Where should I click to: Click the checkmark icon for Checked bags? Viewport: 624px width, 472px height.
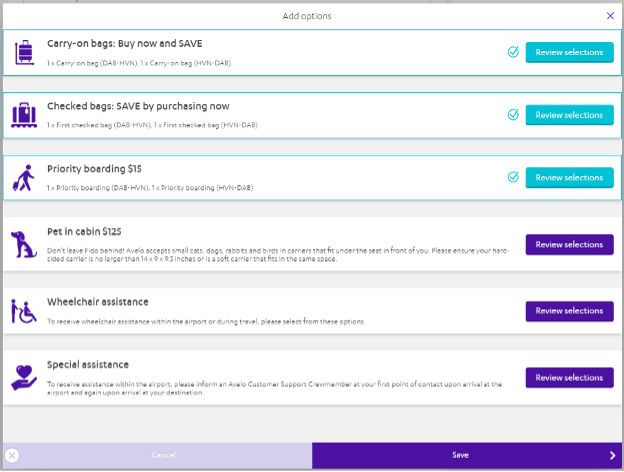[513, 115]
